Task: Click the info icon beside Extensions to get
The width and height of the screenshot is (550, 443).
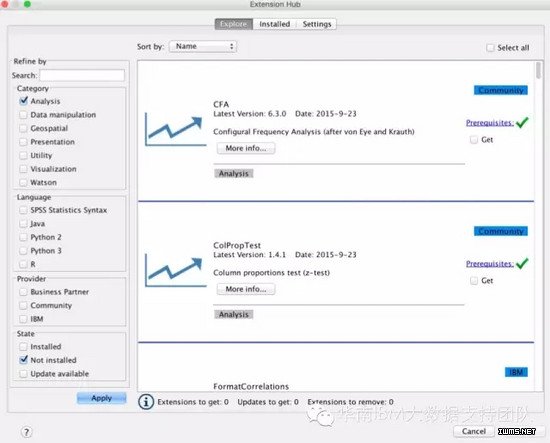Action: click(146, 402)
